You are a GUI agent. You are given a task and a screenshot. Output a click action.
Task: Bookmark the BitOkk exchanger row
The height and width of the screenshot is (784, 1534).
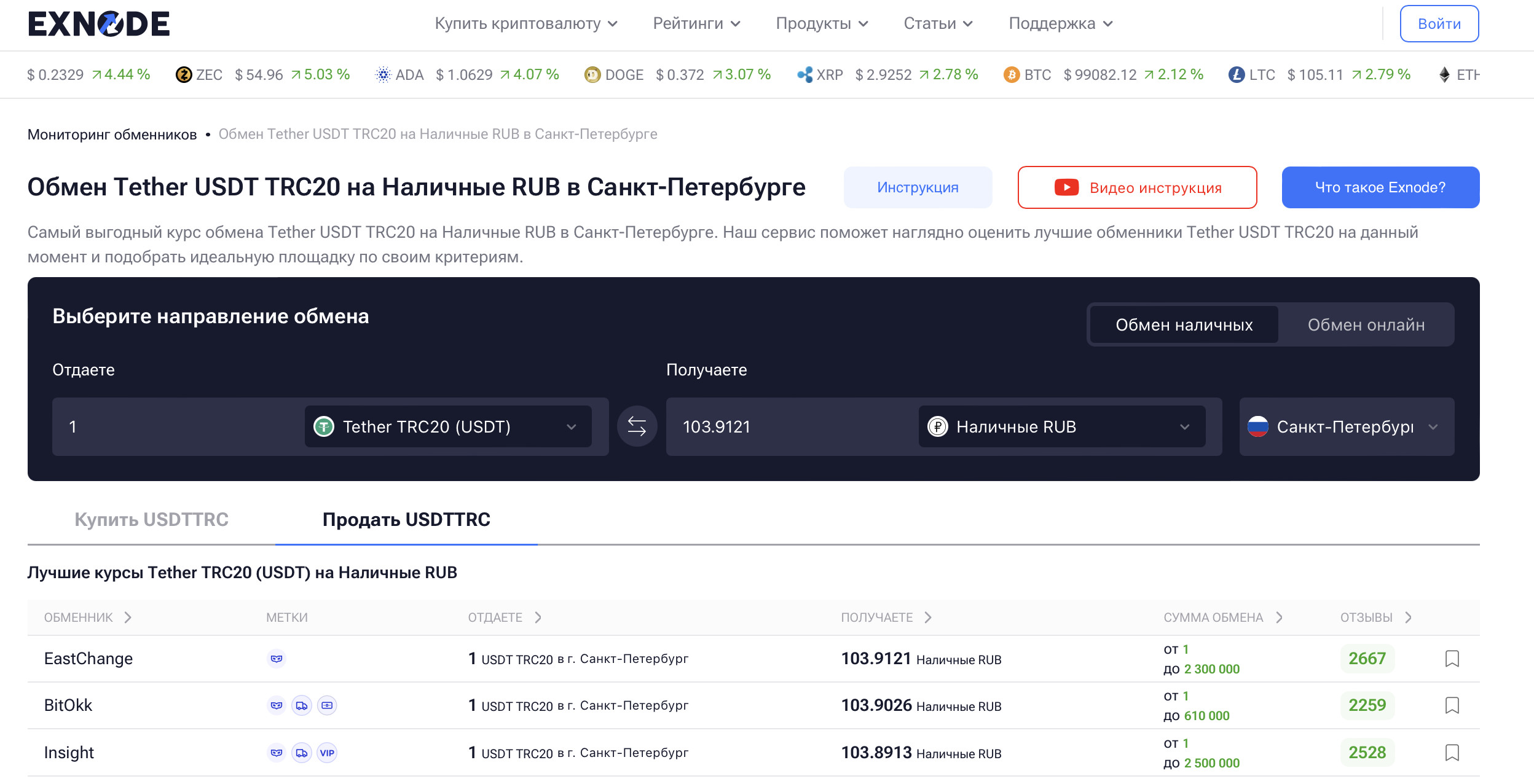1452,705
